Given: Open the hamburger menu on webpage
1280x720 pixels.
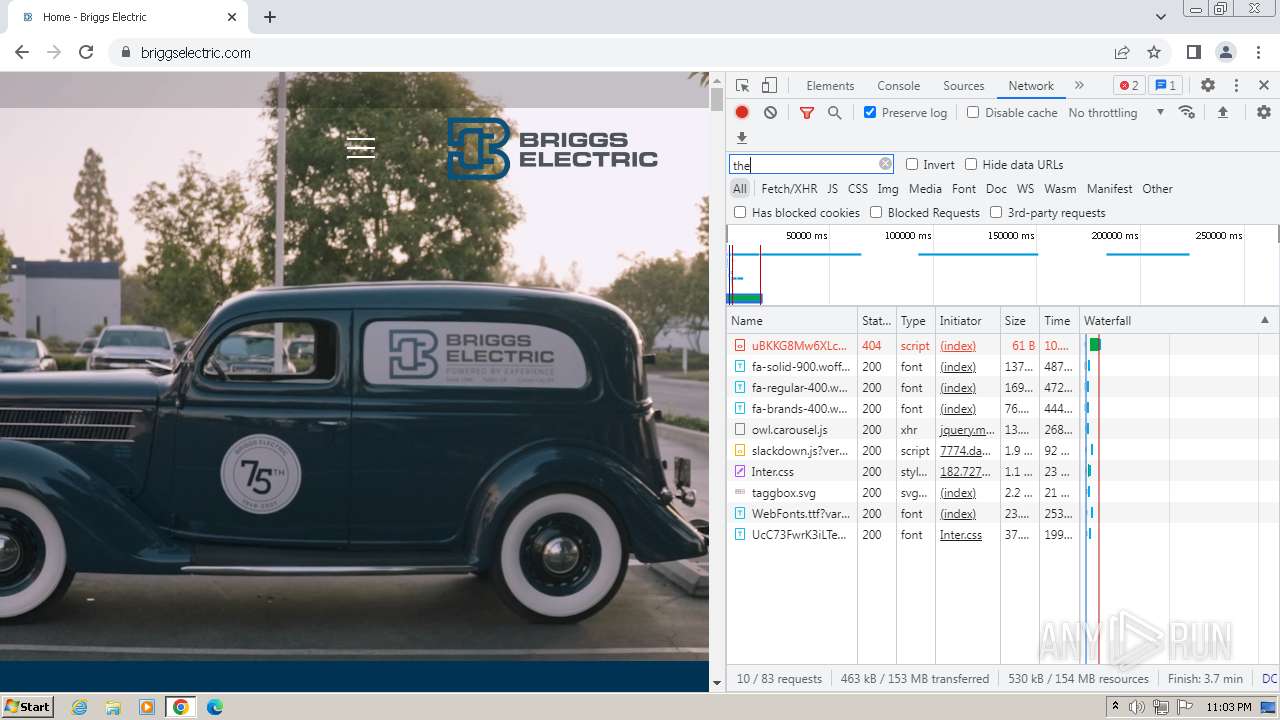Looking at the screenshot, I should [361, 148].
